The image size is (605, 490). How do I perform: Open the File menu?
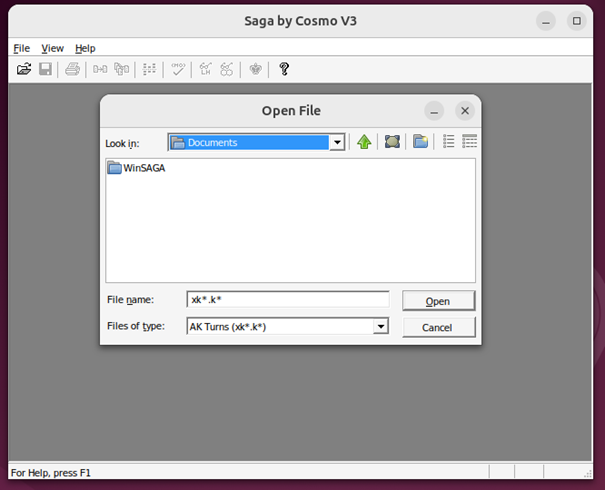pos(21,48)
